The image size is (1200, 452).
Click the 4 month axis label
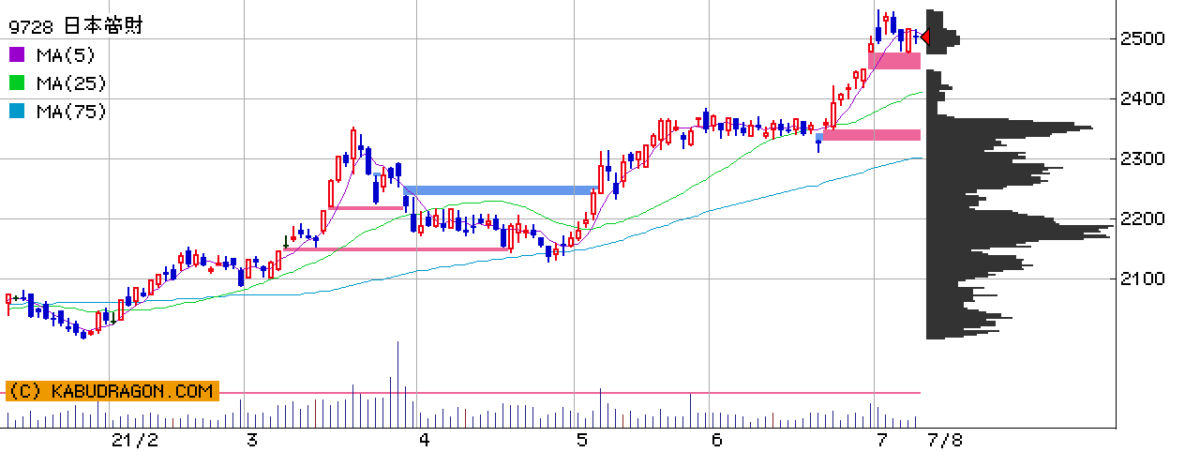pyautogui.click(x=424, y=440)
